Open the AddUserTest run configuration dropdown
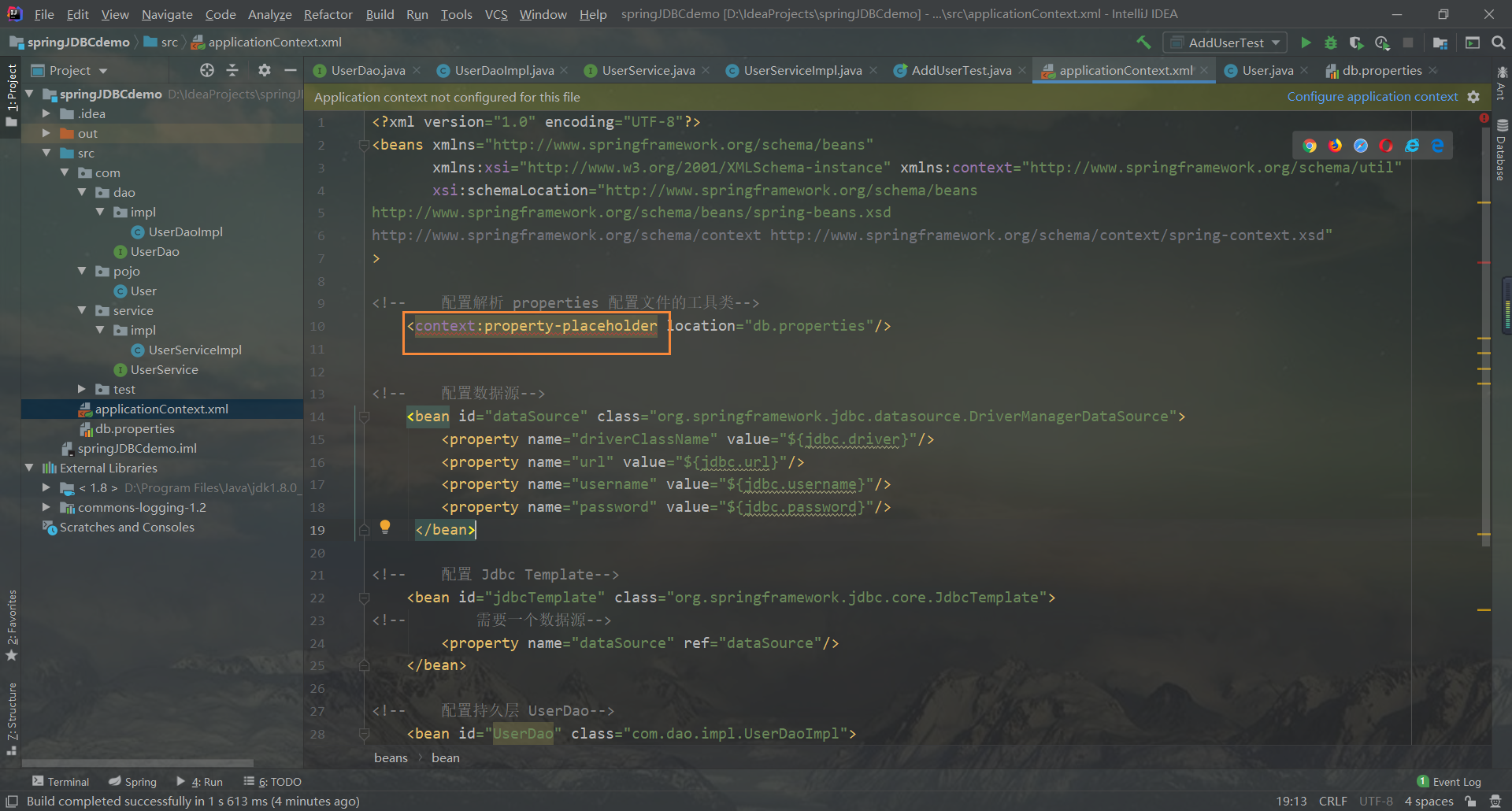This screenshot has height=811, width=1512. (x=1226, y=43)
